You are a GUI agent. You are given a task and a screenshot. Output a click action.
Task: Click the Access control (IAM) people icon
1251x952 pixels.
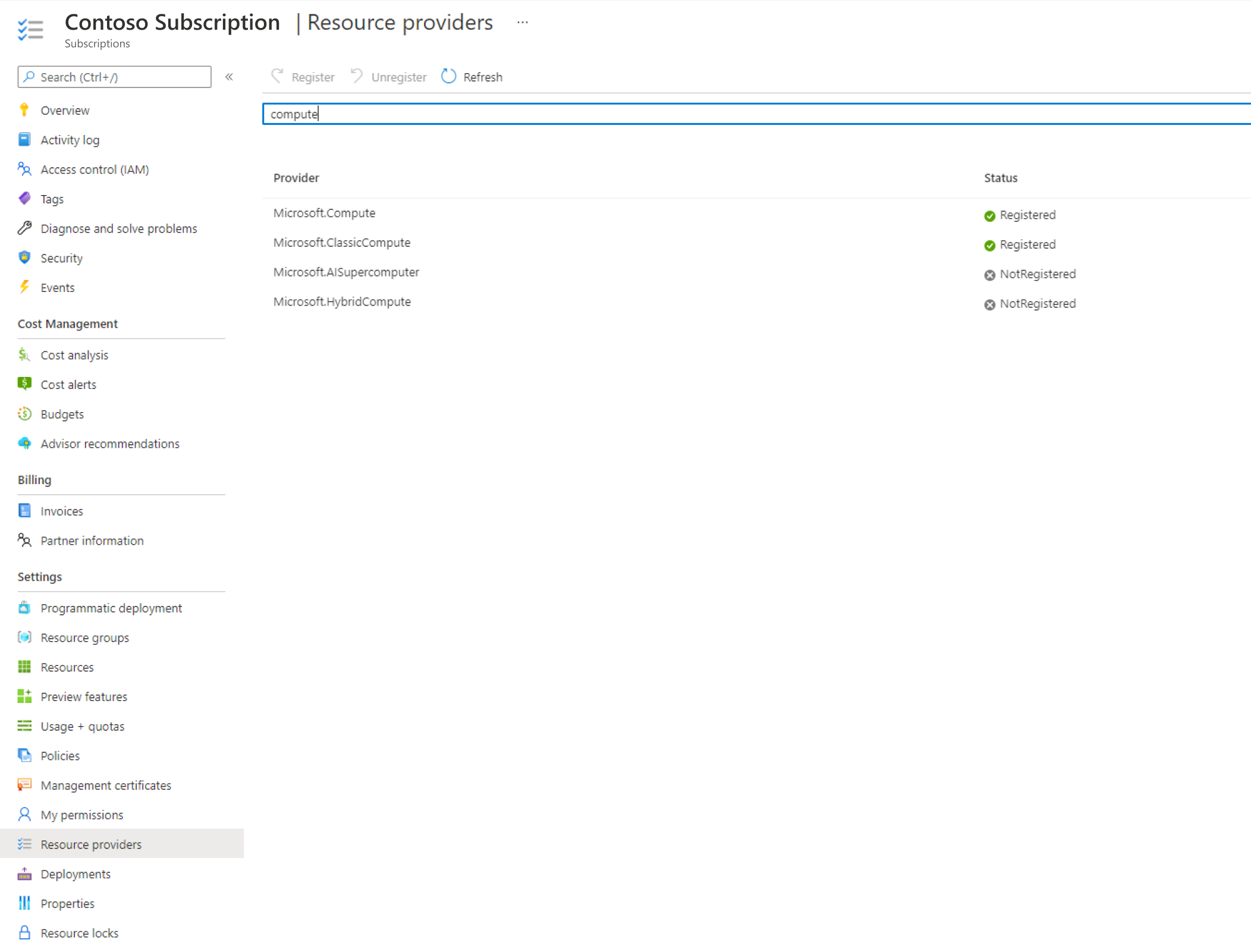coord(24,169)
